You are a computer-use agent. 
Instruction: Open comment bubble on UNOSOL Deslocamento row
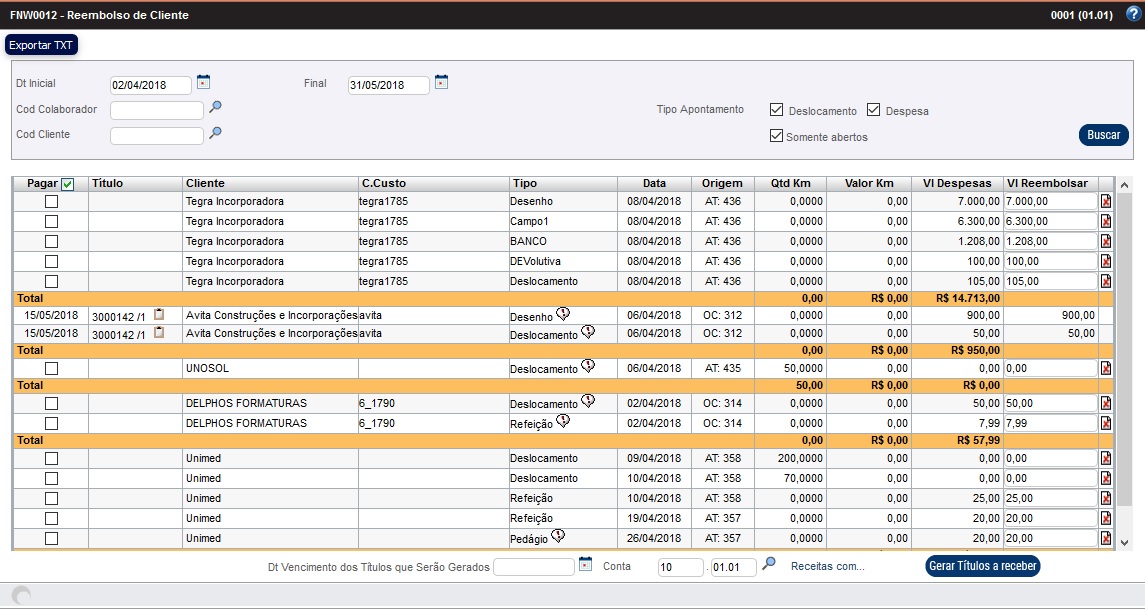588,367
